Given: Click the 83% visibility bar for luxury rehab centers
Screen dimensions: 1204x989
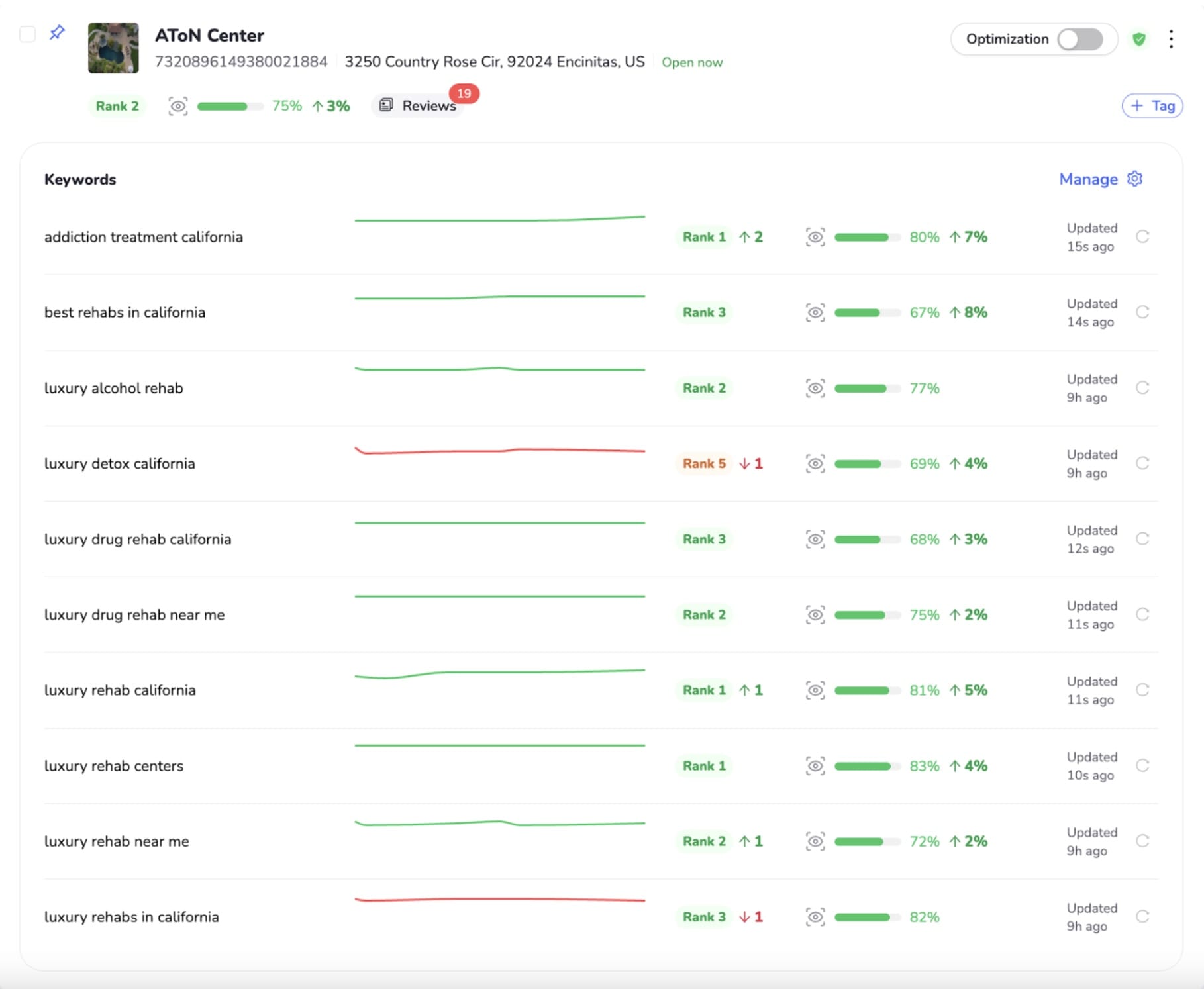Looking at the screenshot, I should (867, 765).
